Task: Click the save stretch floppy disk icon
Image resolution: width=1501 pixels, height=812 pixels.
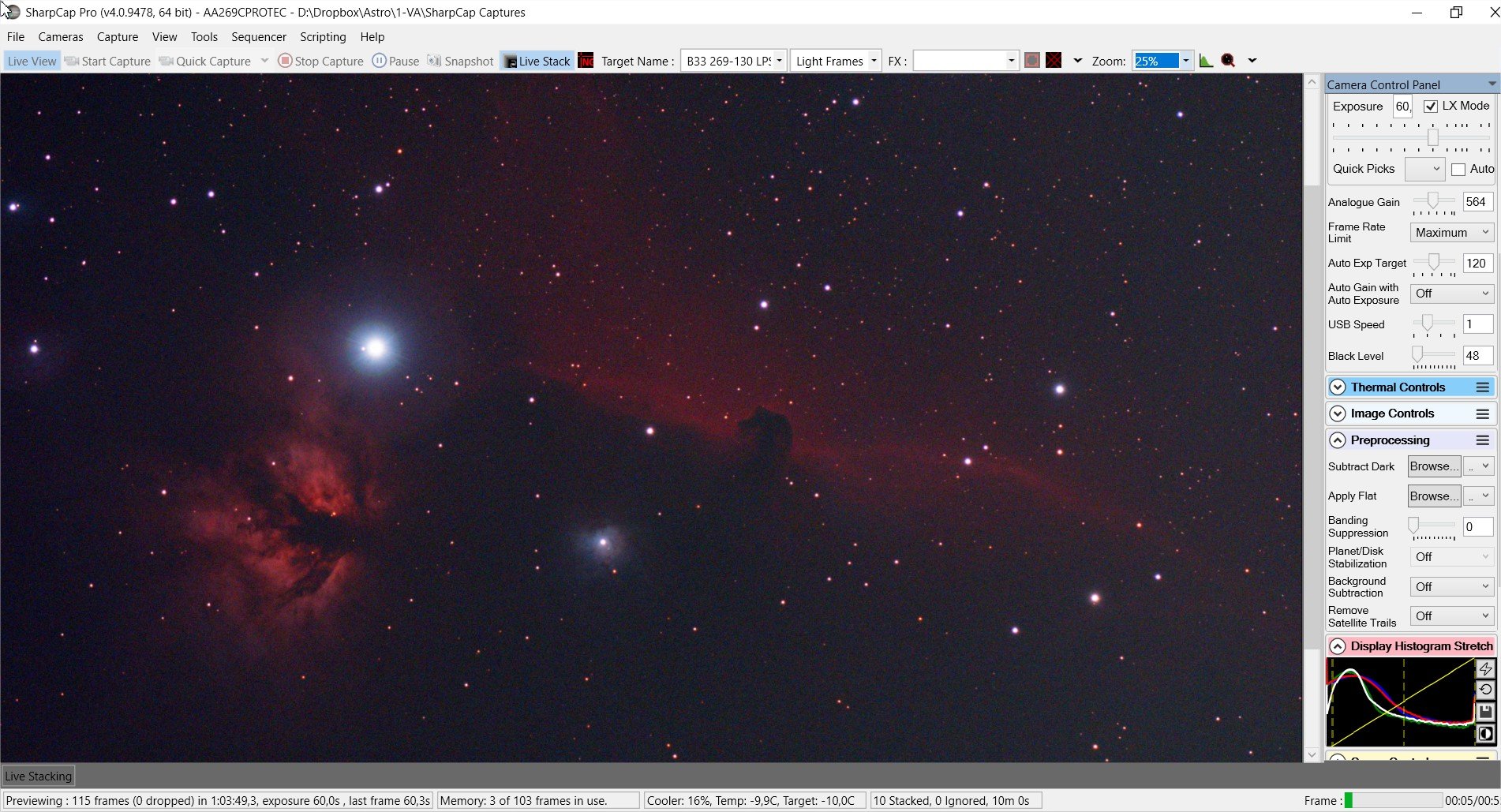Action: click(x=1486, y=712)
